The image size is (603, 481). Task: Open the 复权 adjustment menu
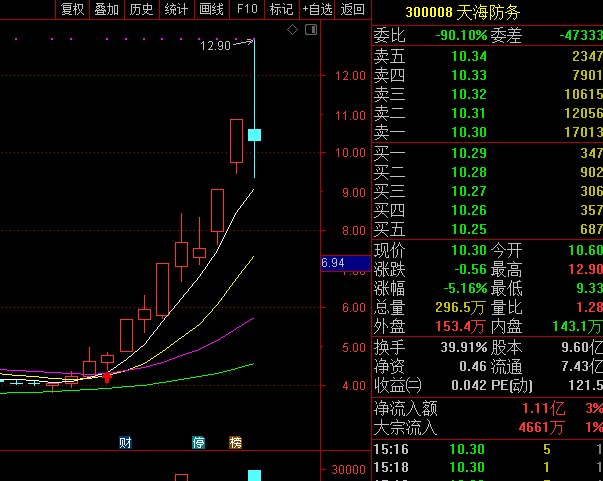72,9
